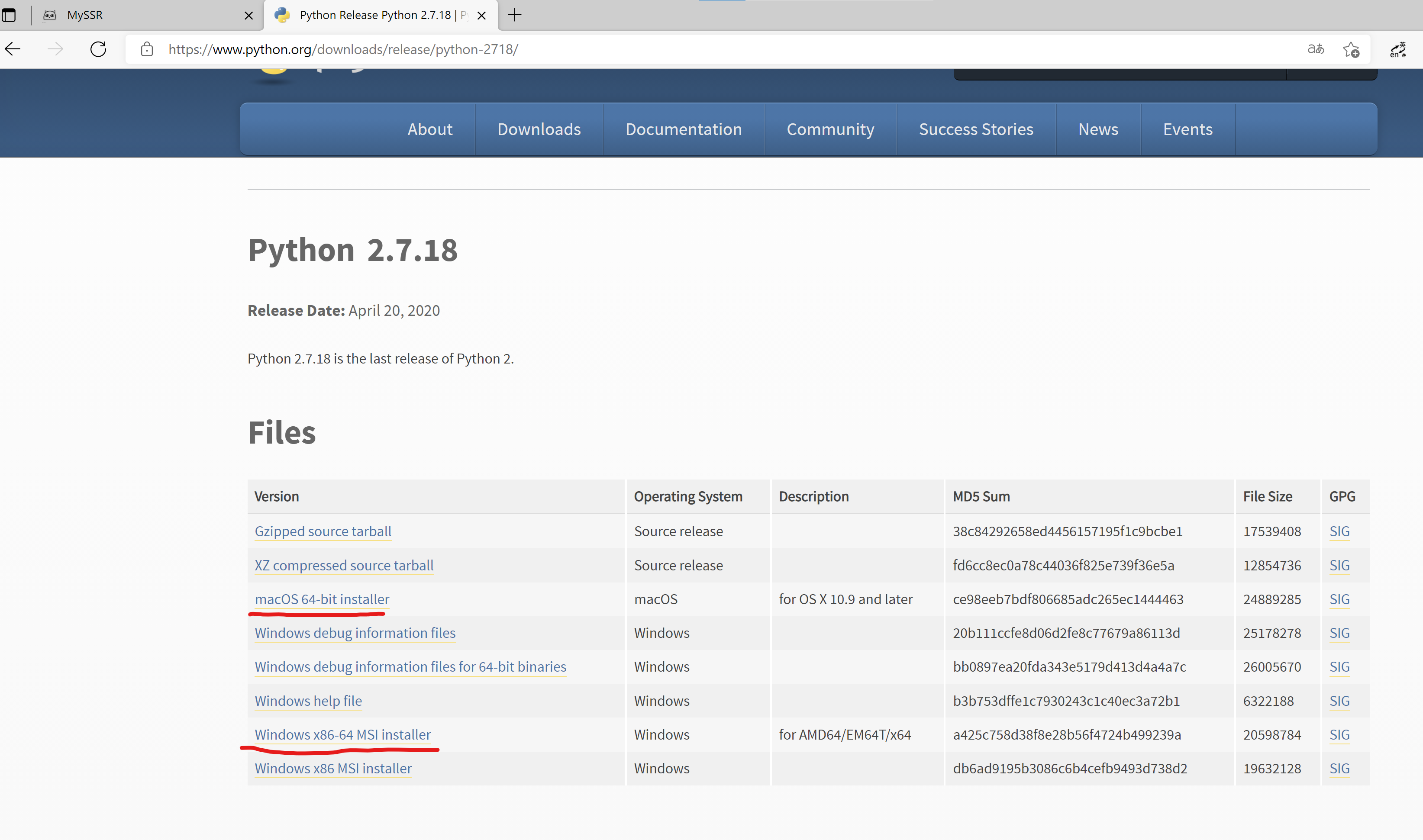Add this page to favorites star icon
Image resolution: width=1423 pixels, height=840 pixels.
[1351, 50]
